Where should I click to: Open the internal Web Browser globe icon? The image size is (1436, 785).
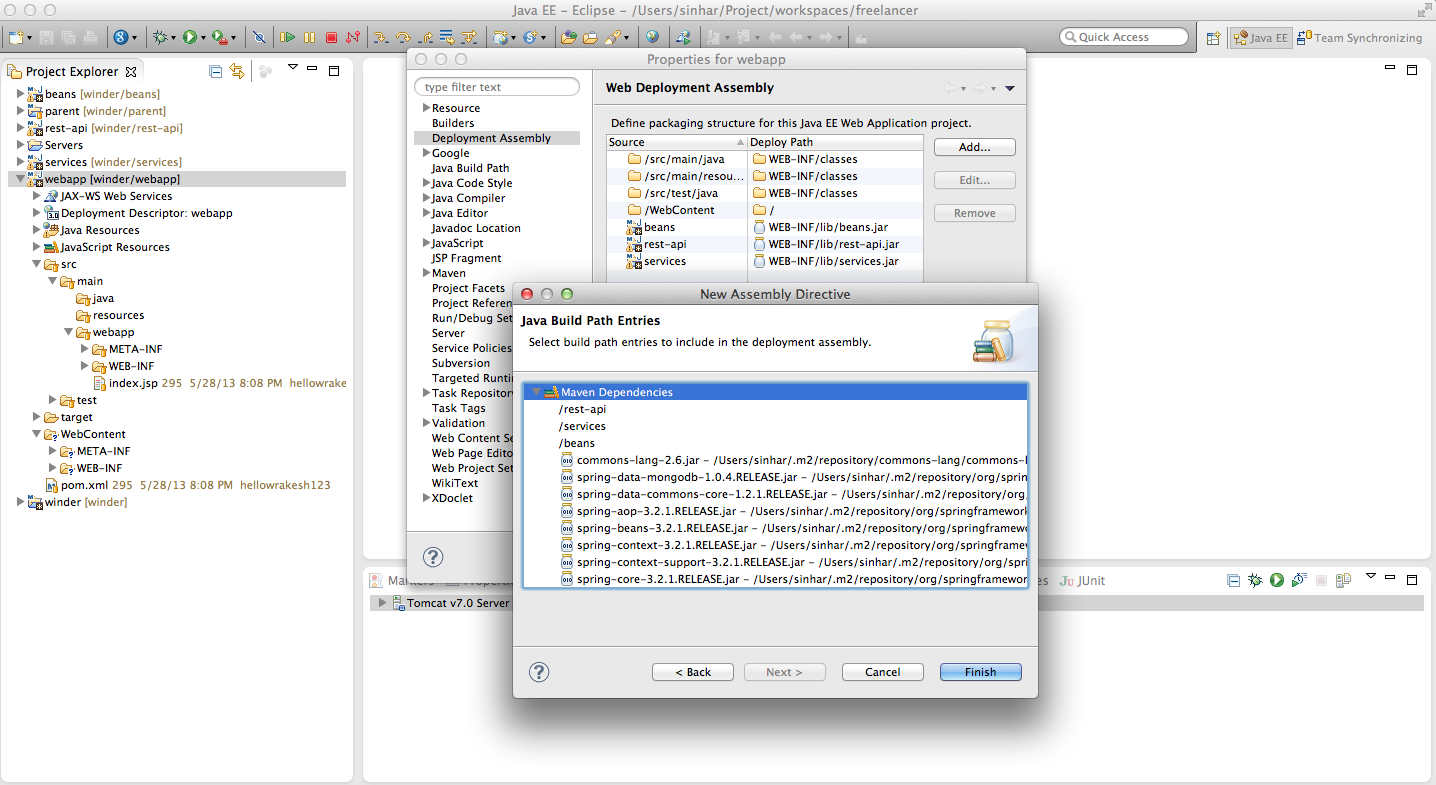[652, 37]
